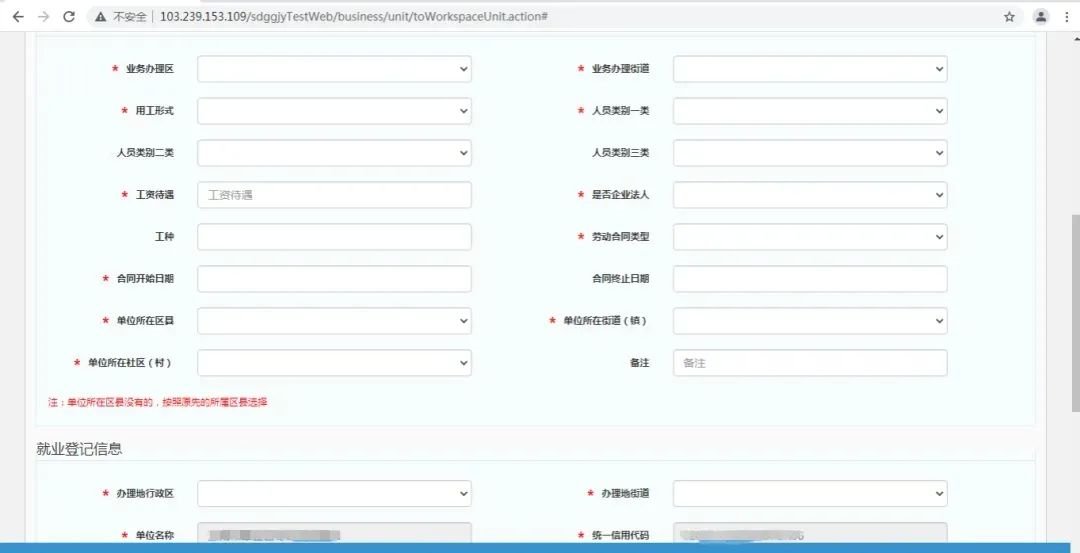The width and height of the screenshot is (1080, 553).
Task: Click the 工种 label text
Action: (165, 237)
